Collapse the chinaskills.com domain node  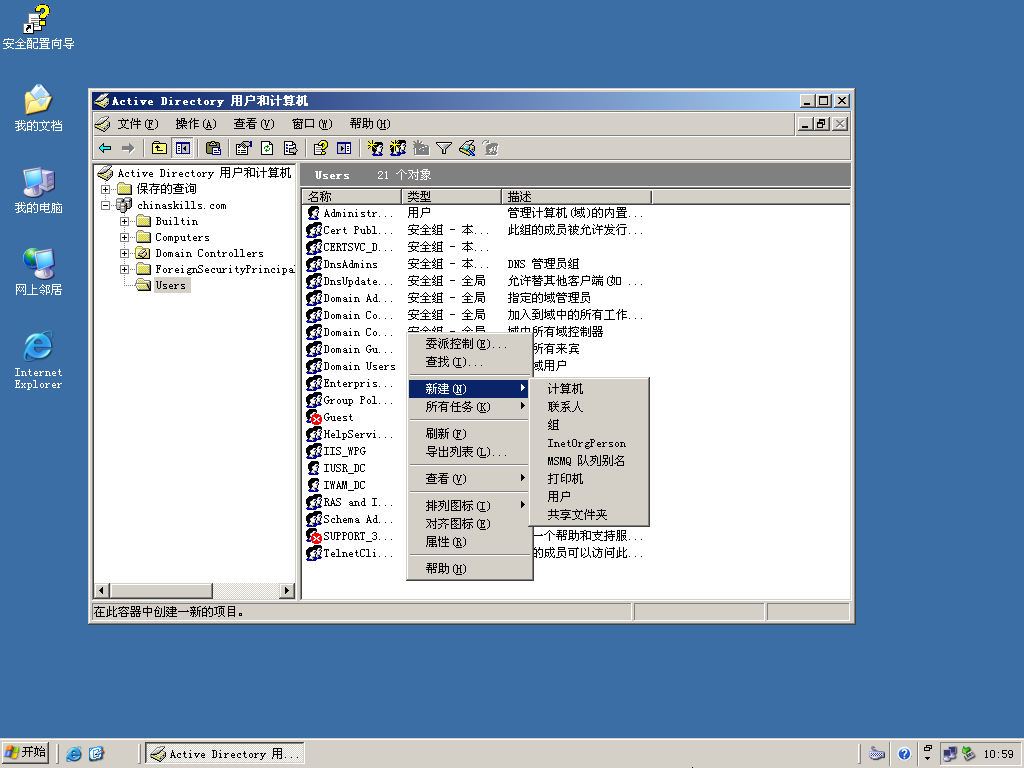click(x=105, y=205)
